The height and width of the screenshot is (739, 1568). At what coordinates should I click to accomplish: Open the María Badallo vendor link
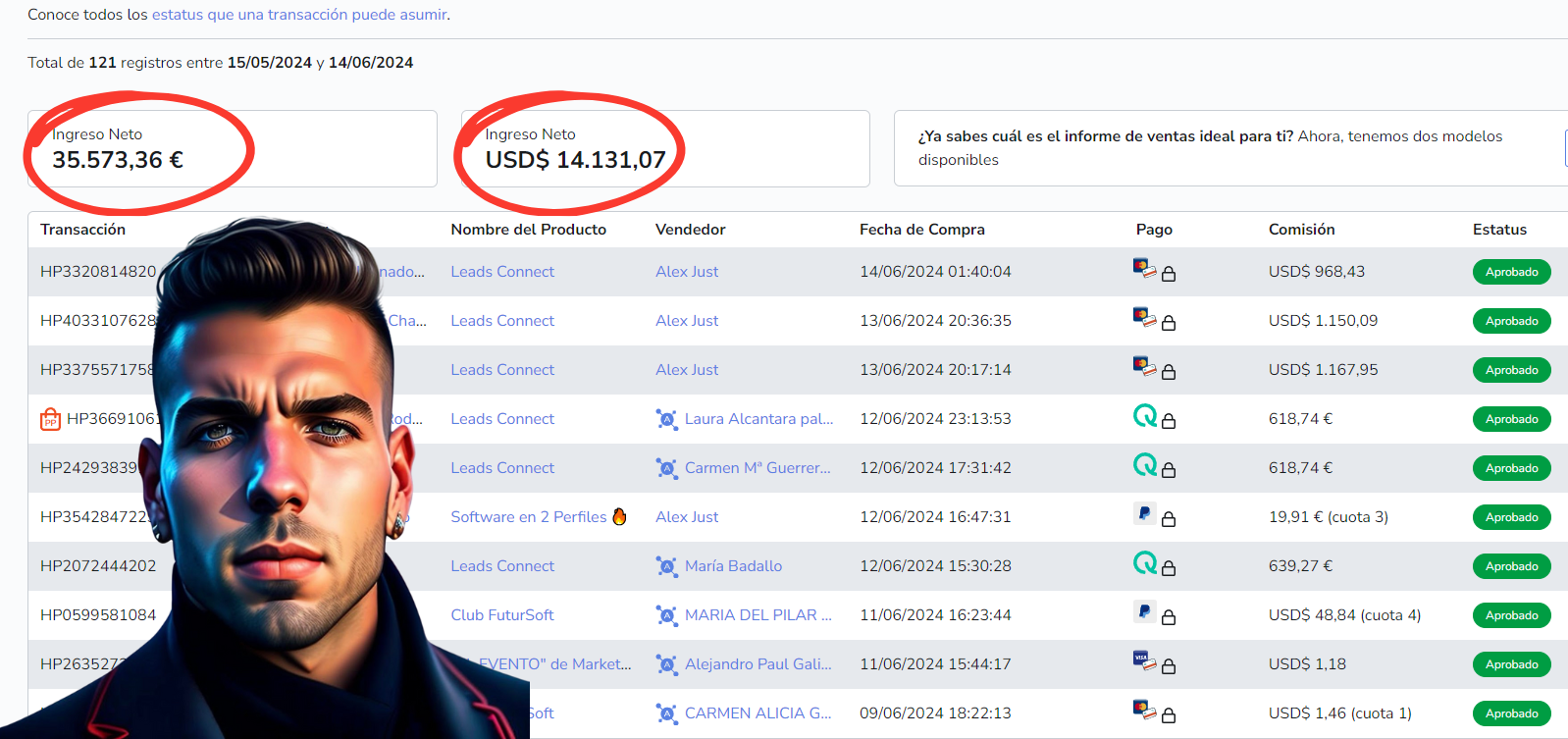(x=733, y=566)
